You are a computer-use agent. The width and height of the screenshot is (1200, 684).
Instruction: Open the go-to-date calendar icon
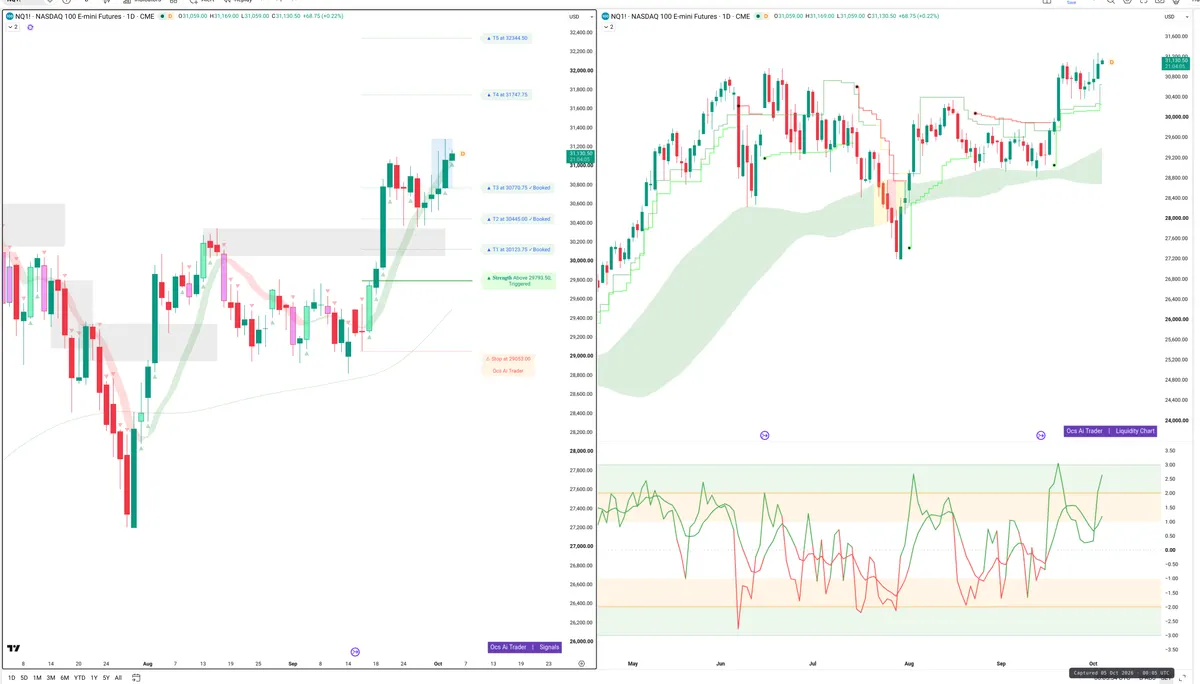pos(134,677)
